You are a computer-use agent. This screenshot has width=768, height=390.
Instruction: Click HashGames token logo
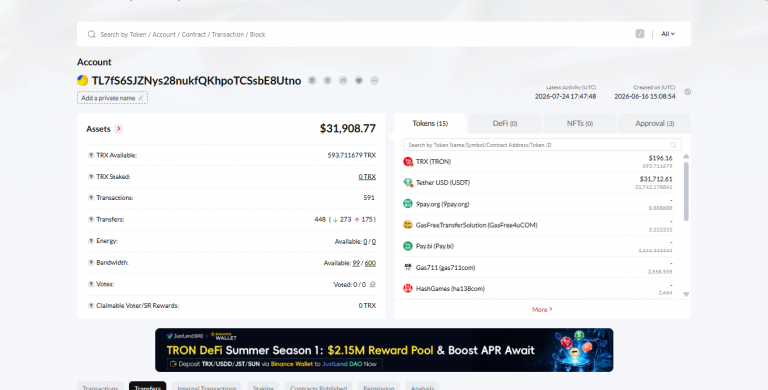[408, 289]
